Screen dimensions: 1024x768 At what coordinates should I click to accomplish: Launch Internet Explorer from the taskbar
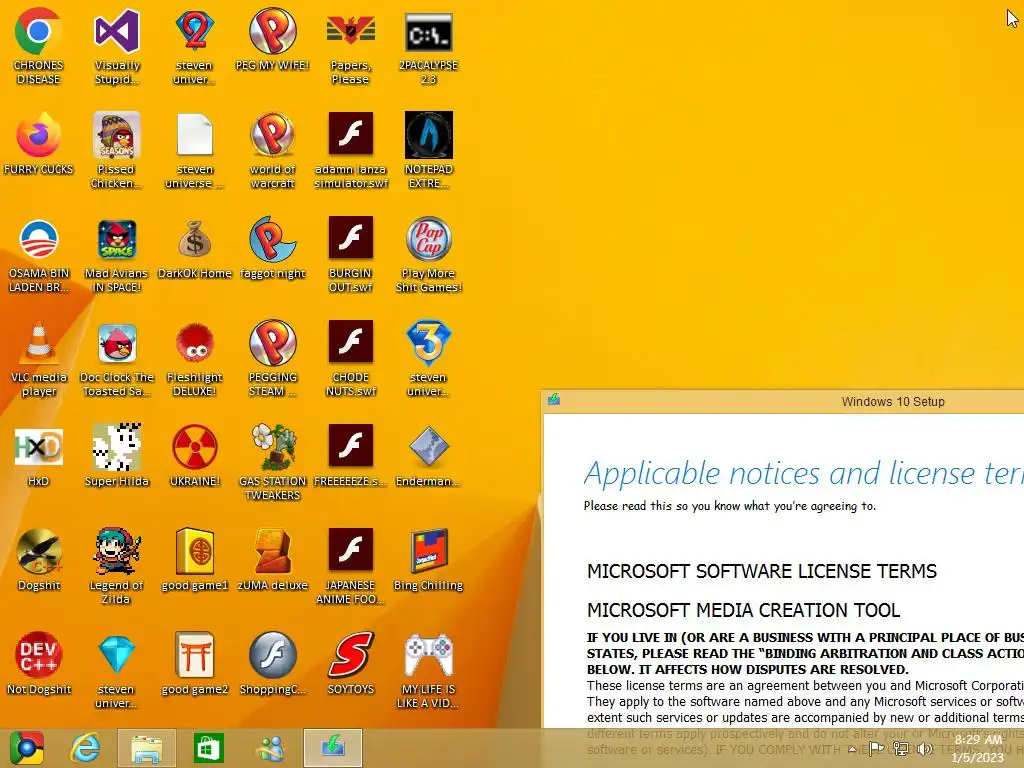[x=86, y=748]
